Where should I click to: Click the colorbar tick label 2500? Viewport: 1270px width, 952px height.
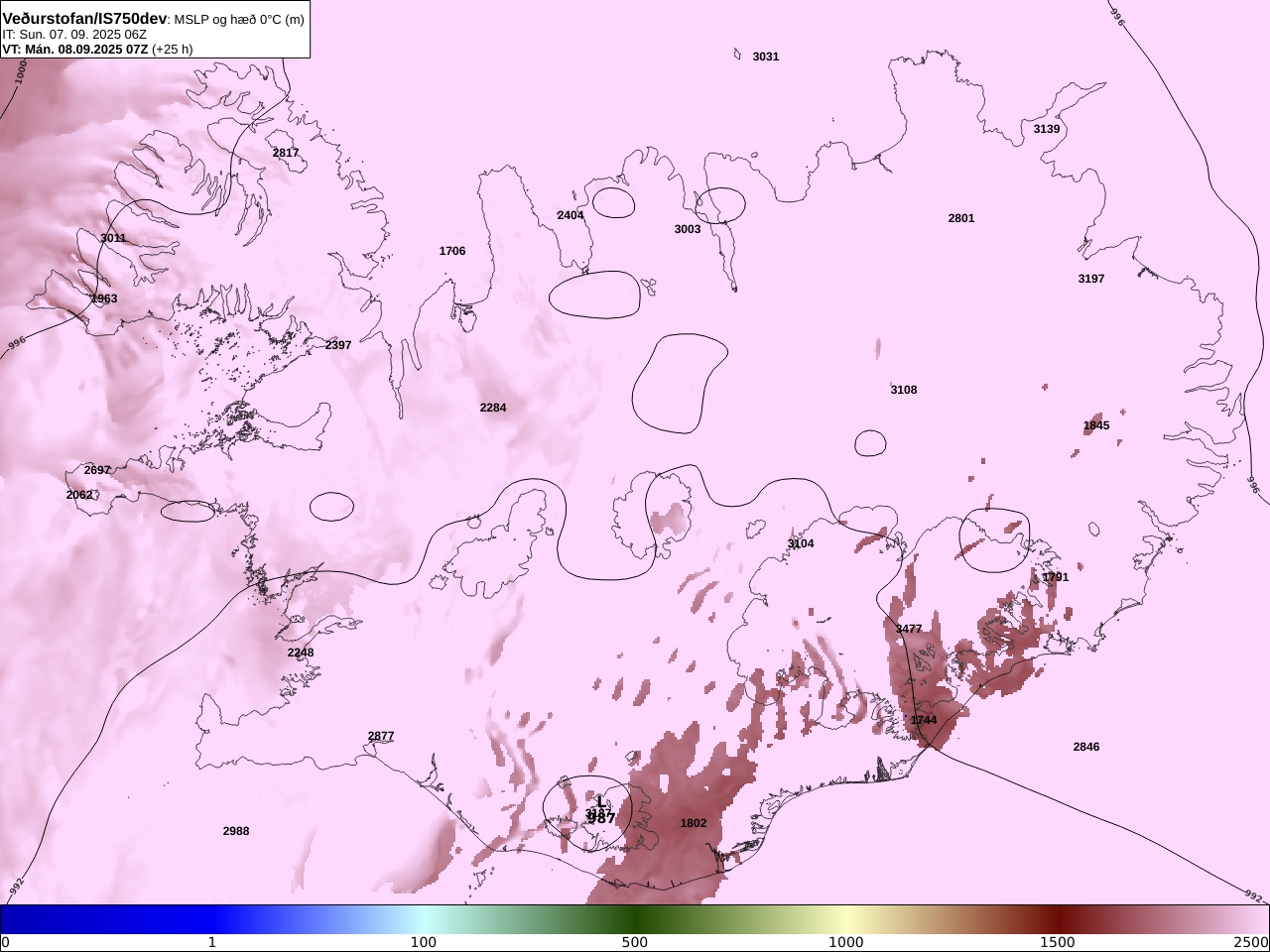(1252, 942)
